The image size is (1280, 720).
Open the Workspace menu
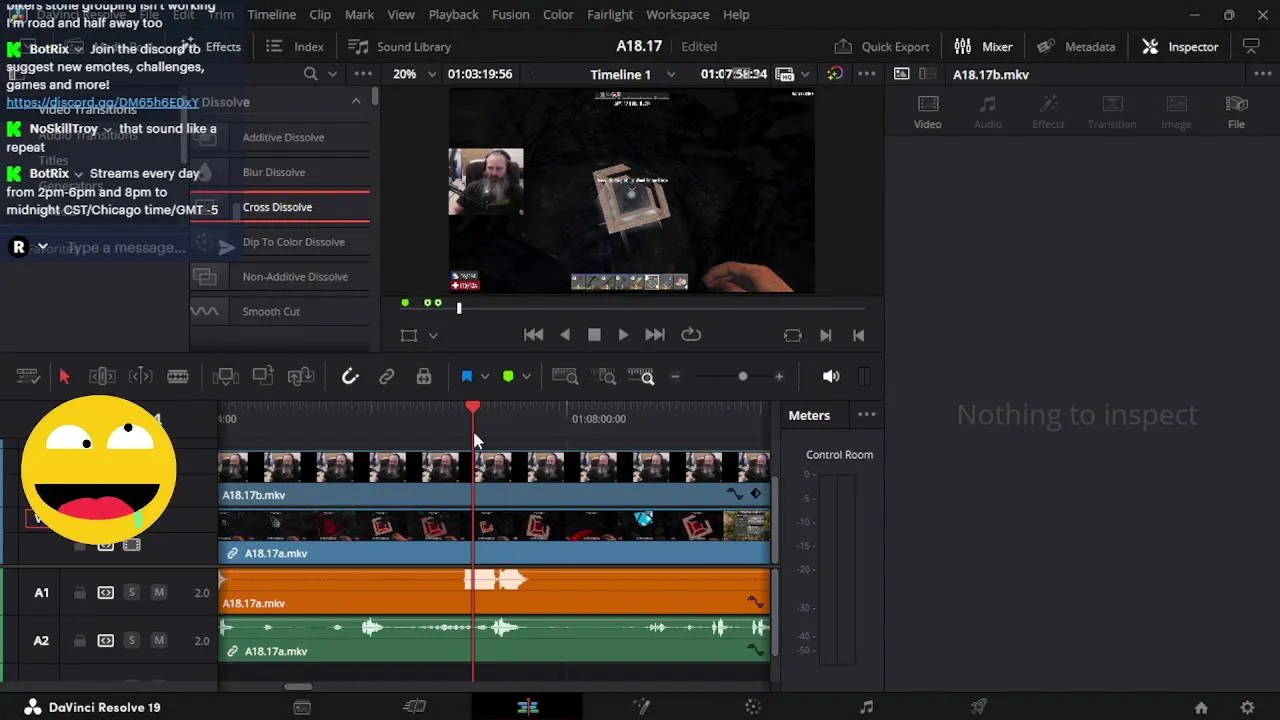coord(677,14)
